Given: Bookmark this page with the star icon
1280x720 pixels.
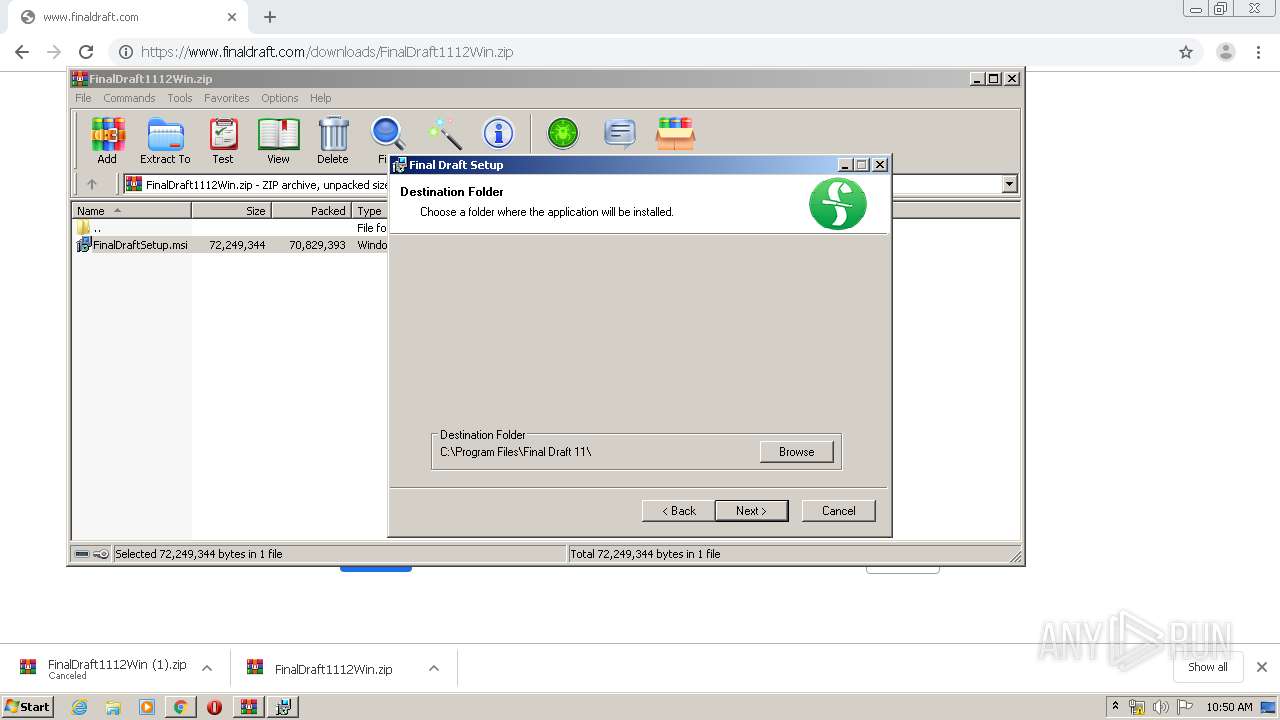Looking at the screenshot, I should tap(1186, 52).
